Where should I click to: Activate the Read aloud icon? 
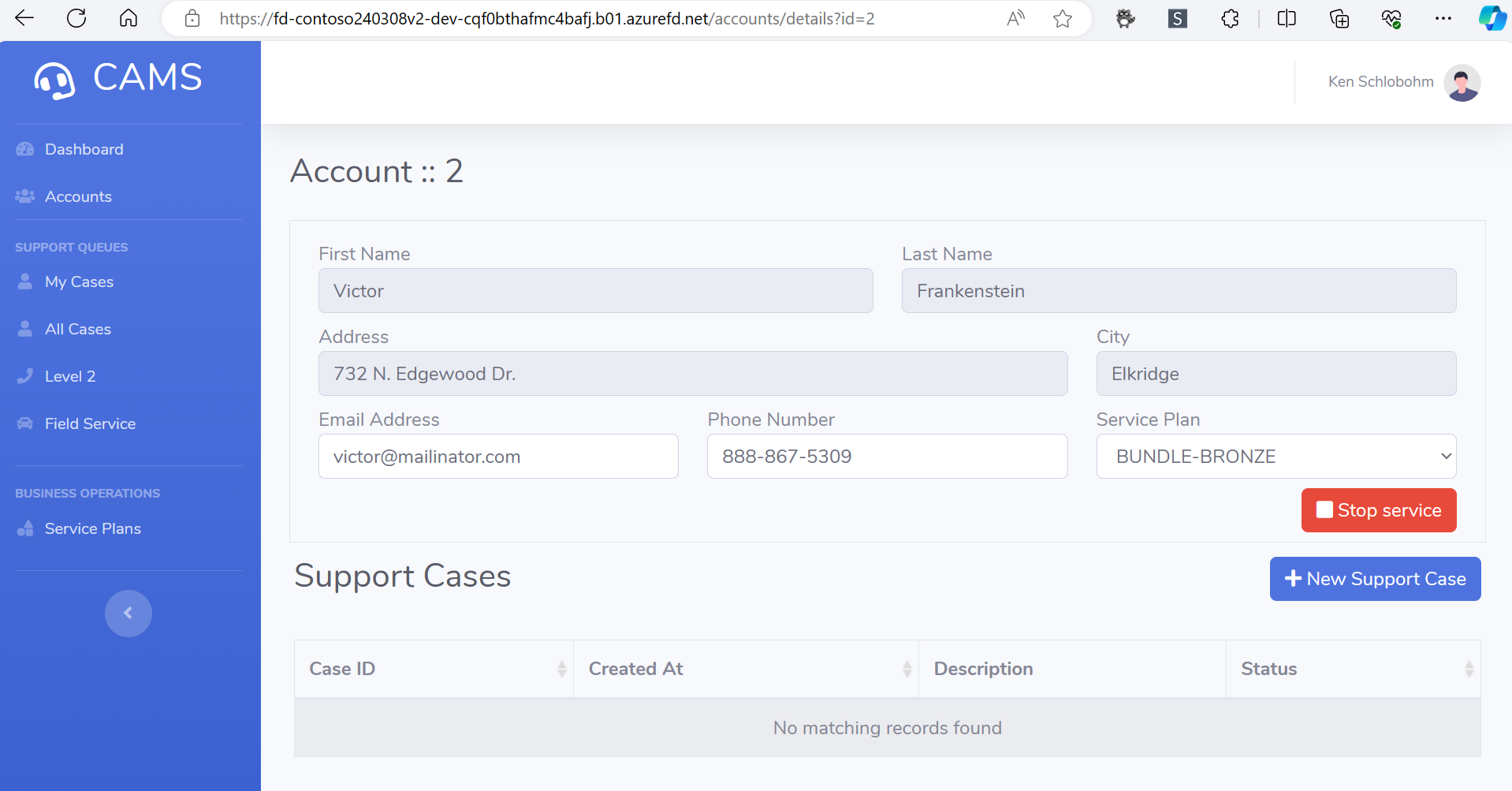1016,18
